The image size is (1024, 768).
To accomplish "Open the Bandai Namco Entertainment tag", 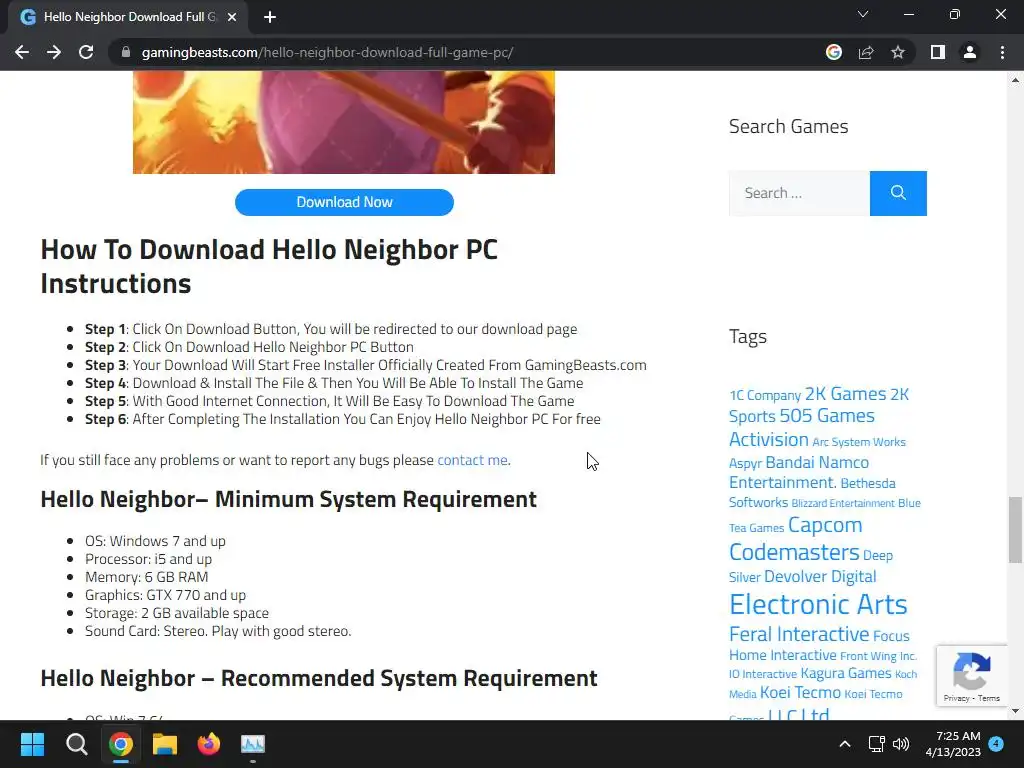I will [x=799, y=472].
